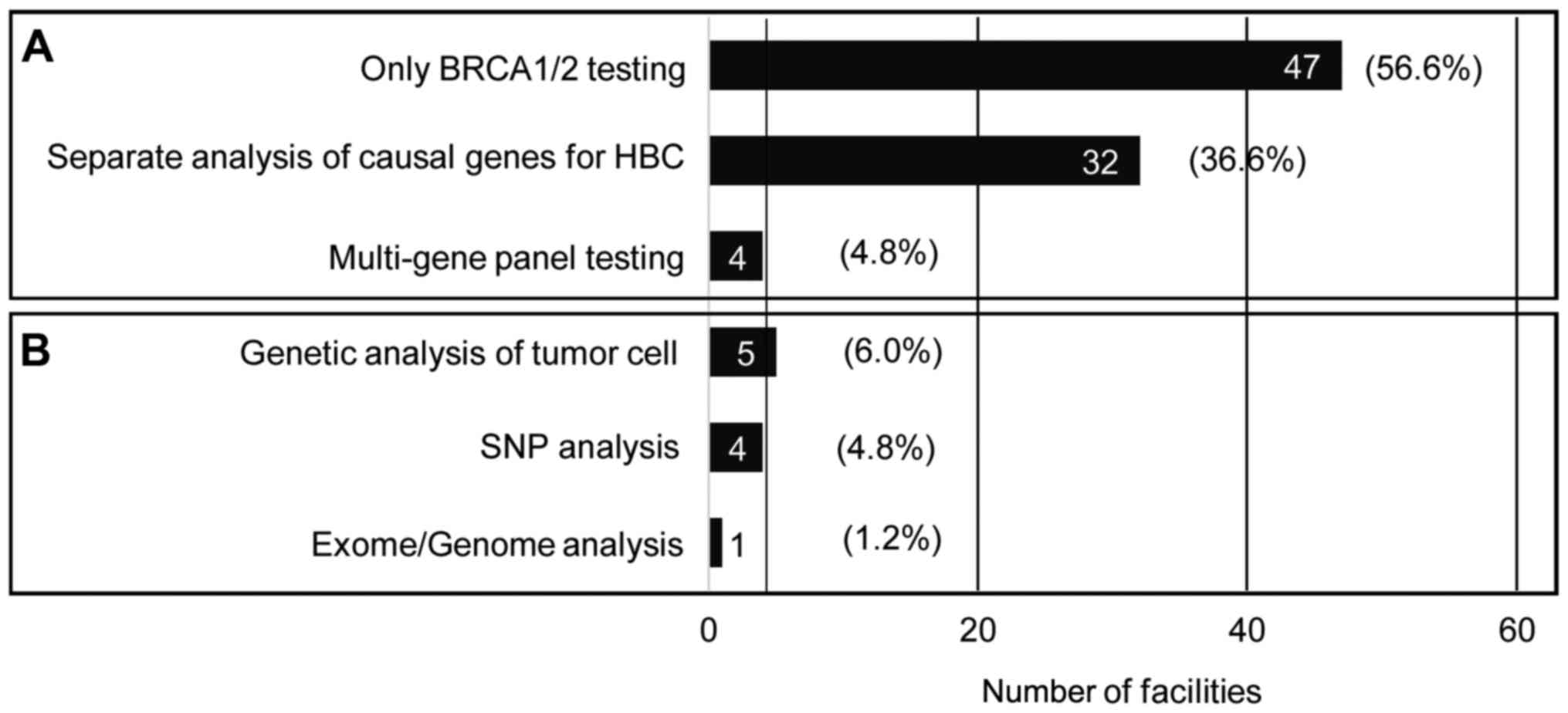Click the (56.6%) percentage annotation
1568x713 pixels.
(x=1423, y=69)
